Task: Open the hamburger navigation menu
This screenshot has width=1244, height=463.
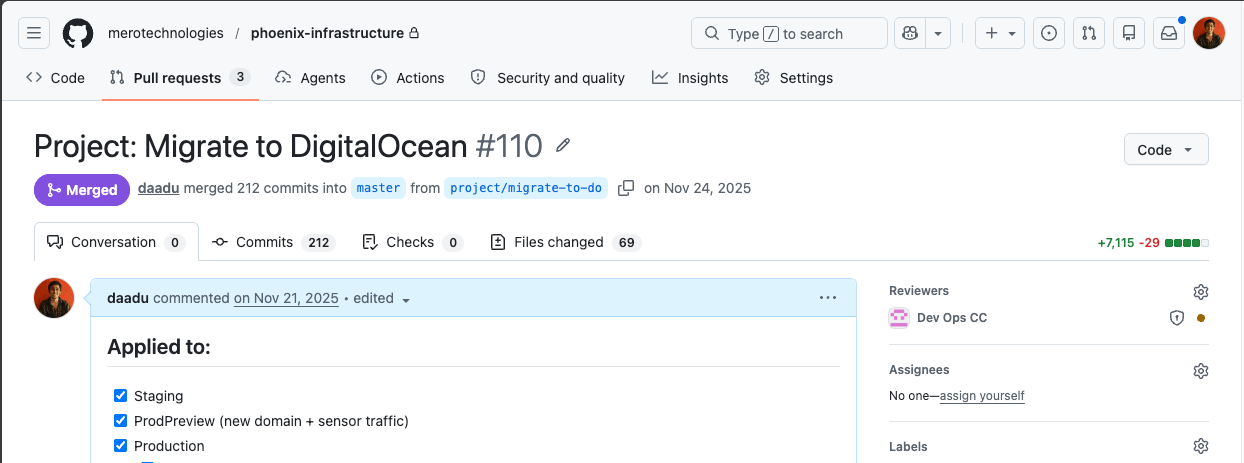Action: pyautogui.click(x=33, y=33)
